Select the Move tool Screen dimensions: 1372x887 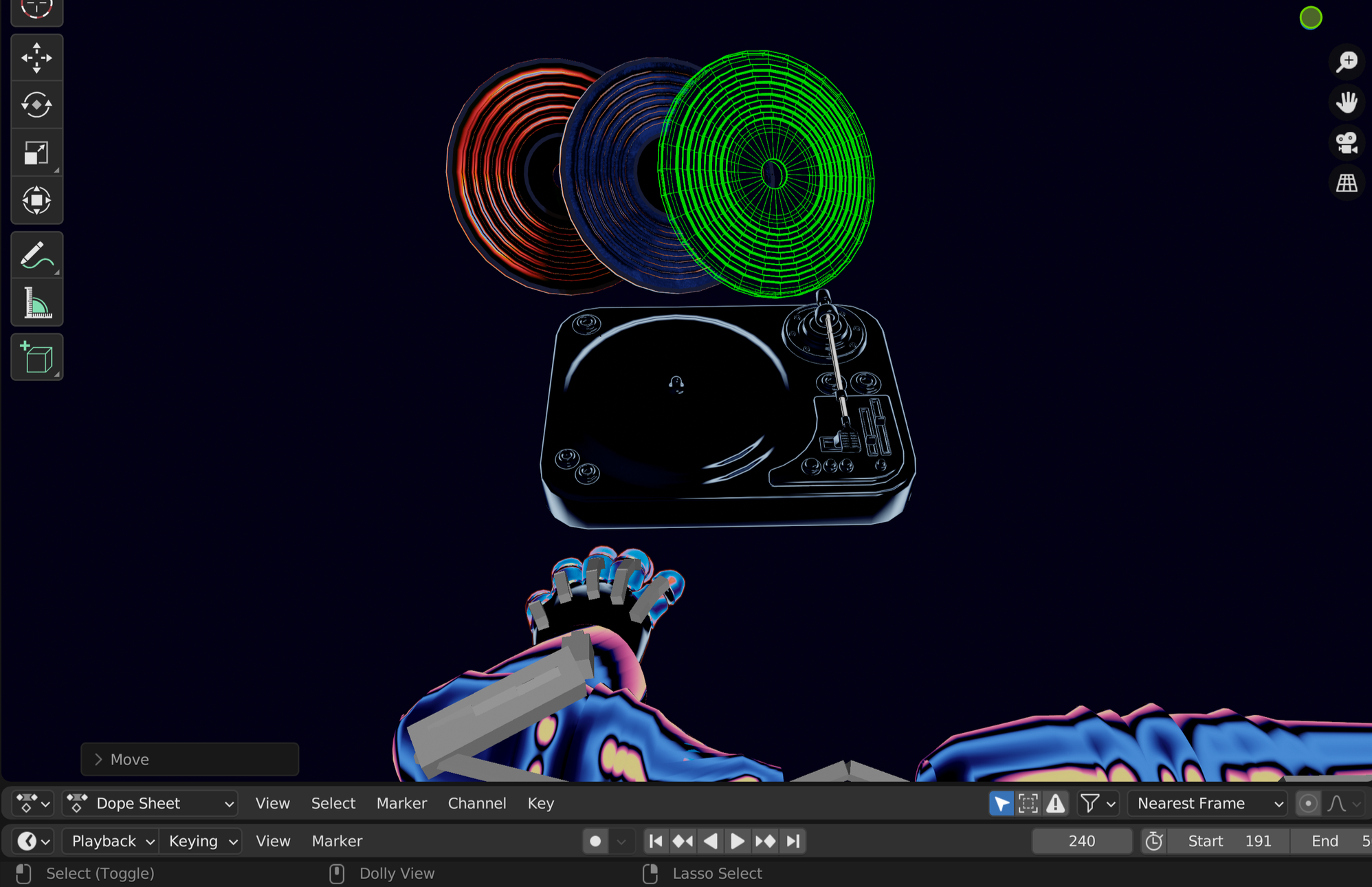(x=36, y=58)
